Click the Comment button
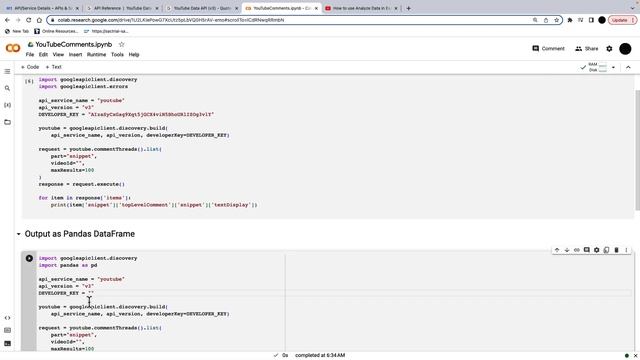The image size is (640, 360). tap(548, 49)
